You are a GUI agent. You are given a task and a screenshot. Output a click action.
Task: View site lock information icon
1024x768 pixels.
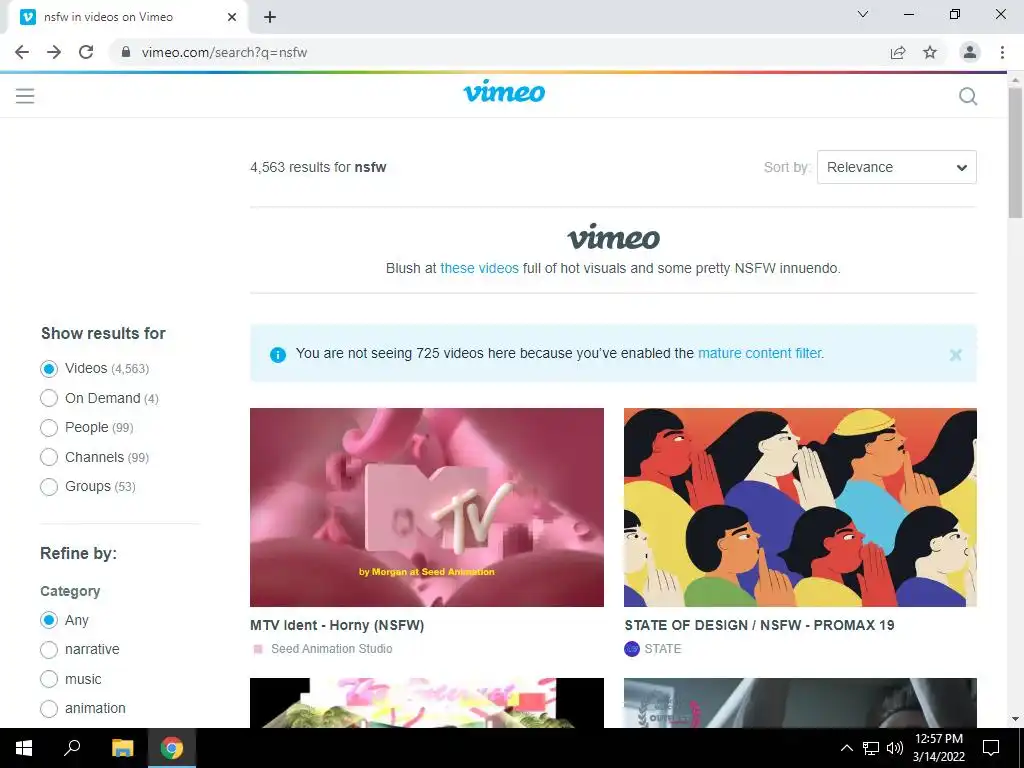pos(126,52)
